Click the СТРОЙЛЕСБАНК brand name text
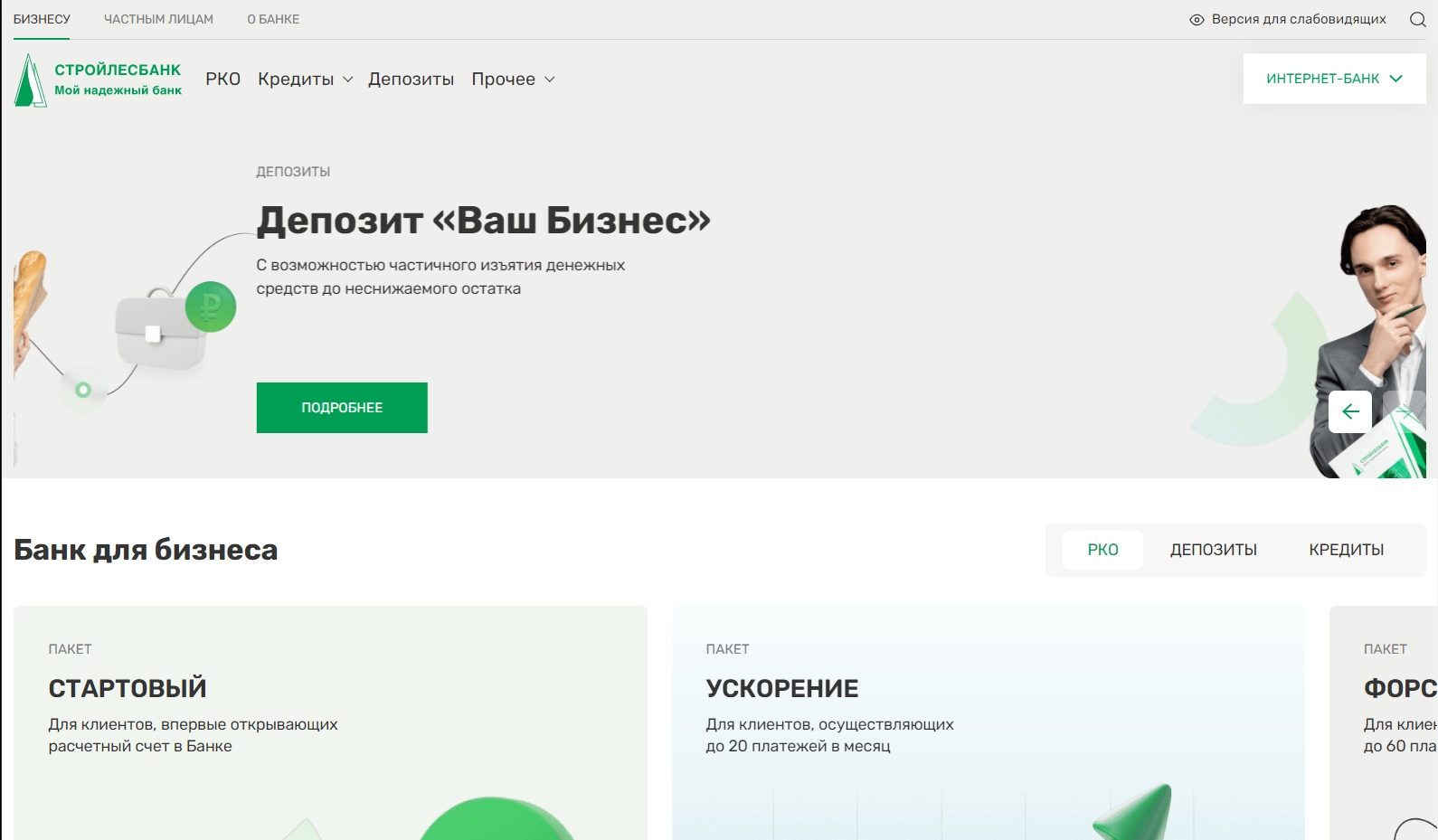1438x840 pixels. coord(118,70)
